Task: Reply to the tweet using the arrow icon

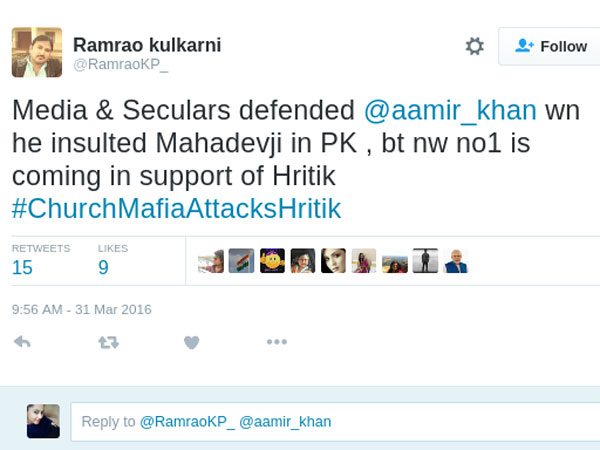Action: click(x=21, y=342)
